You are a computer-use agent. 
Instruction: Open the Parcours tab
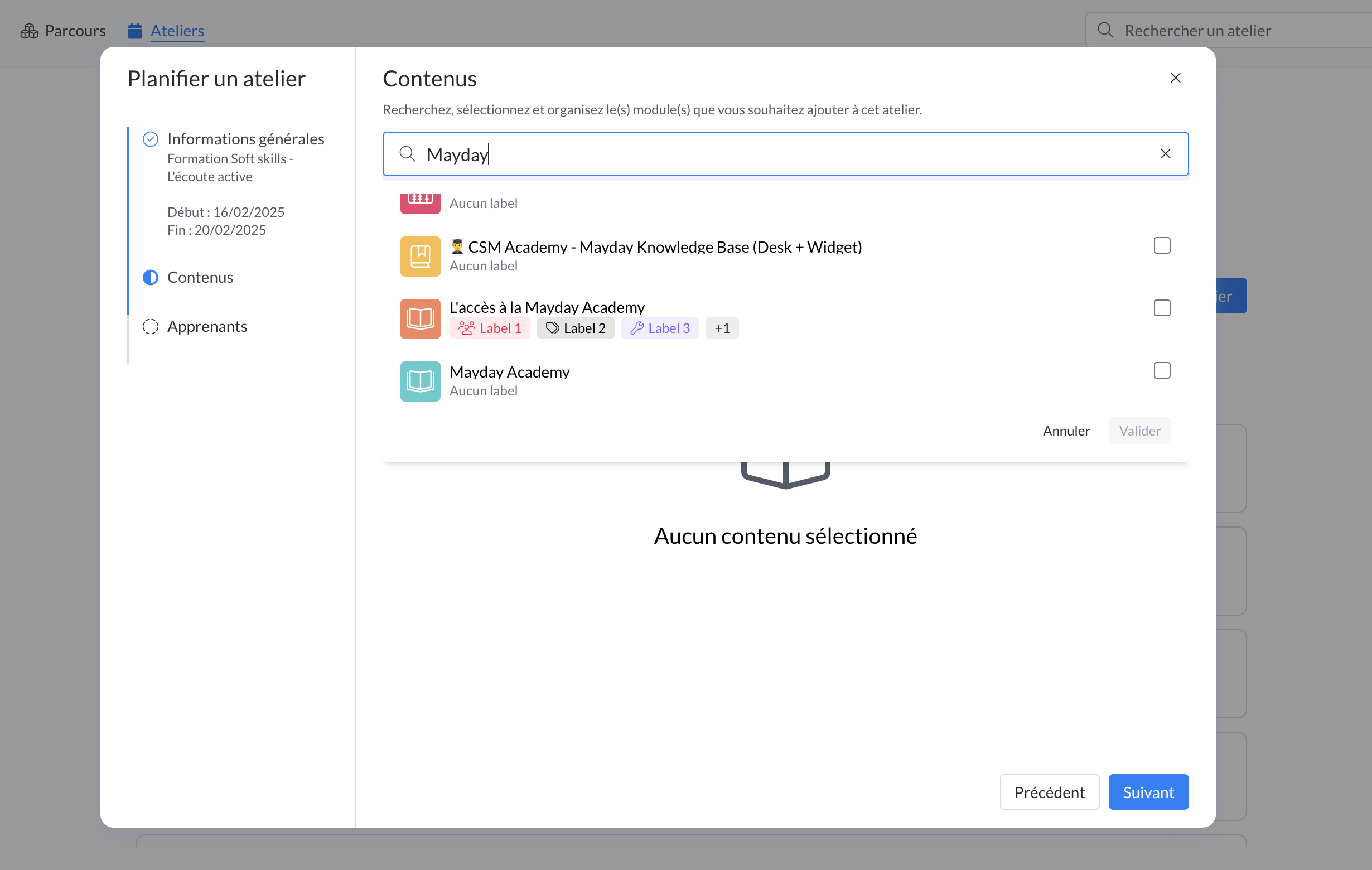(x=75, y=31)
